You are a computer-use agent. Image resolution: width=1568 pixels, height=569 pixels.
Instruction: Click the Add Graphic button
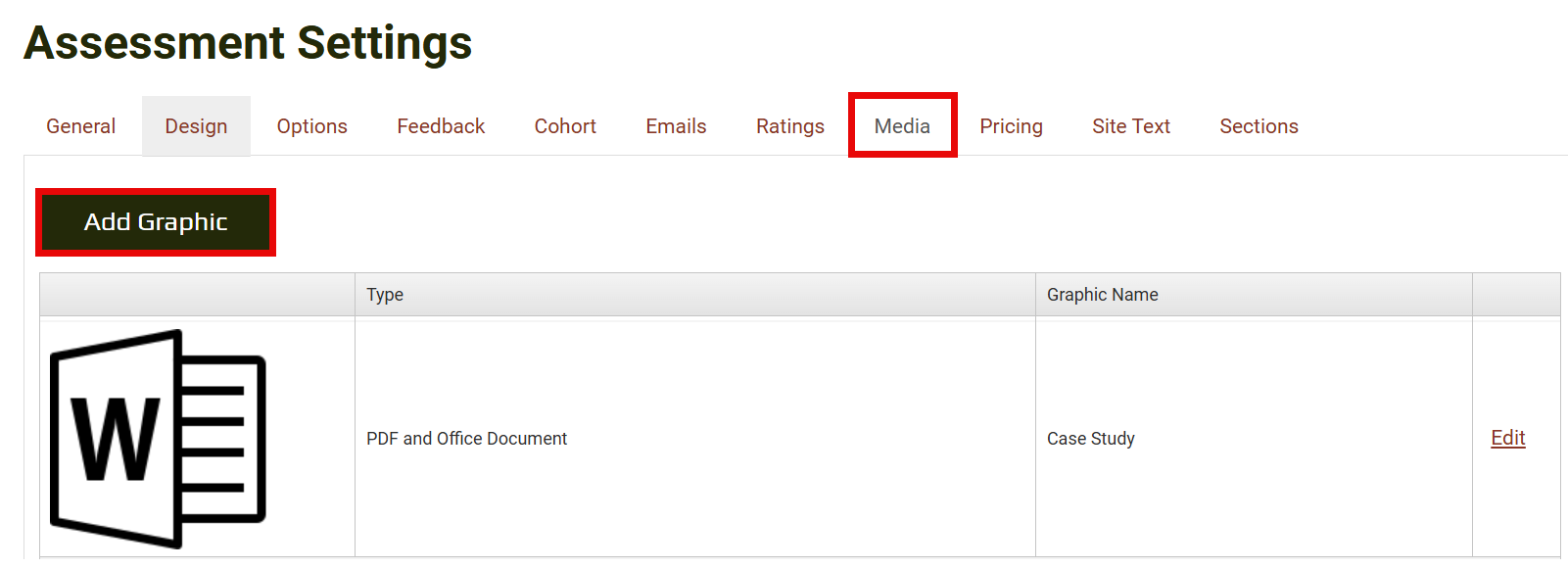(x=156, y=222)
